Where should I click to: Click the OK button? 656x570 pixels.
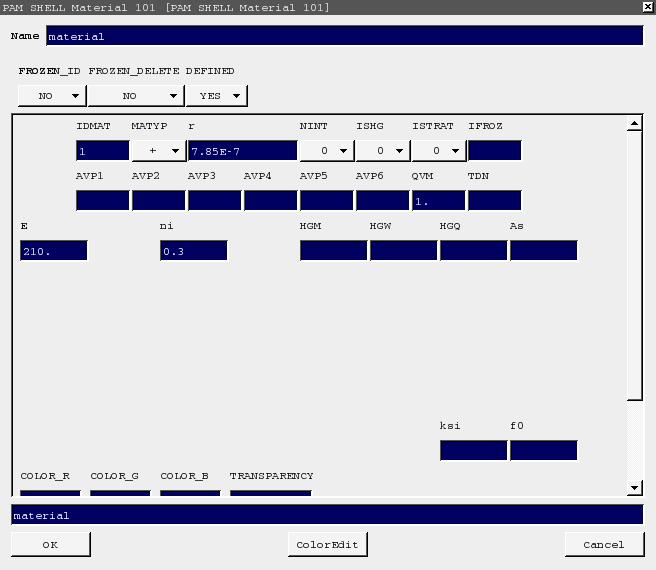pos(51,544)
